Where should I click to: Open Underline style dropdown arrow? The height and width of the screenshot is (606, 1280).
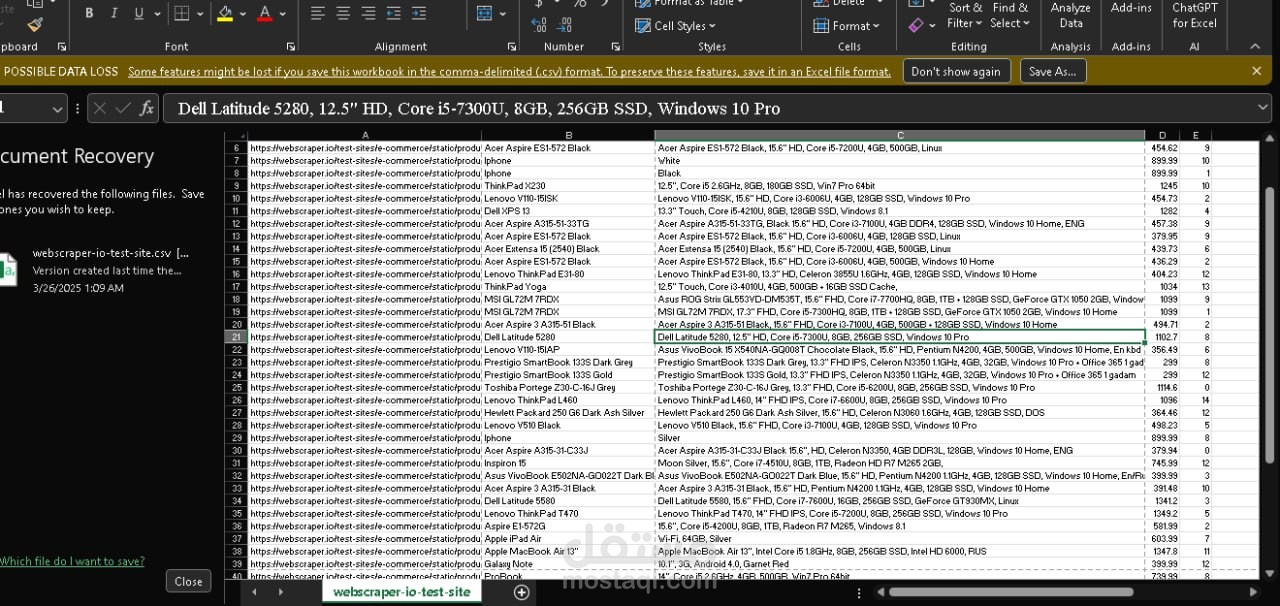[x=157, y=14]
